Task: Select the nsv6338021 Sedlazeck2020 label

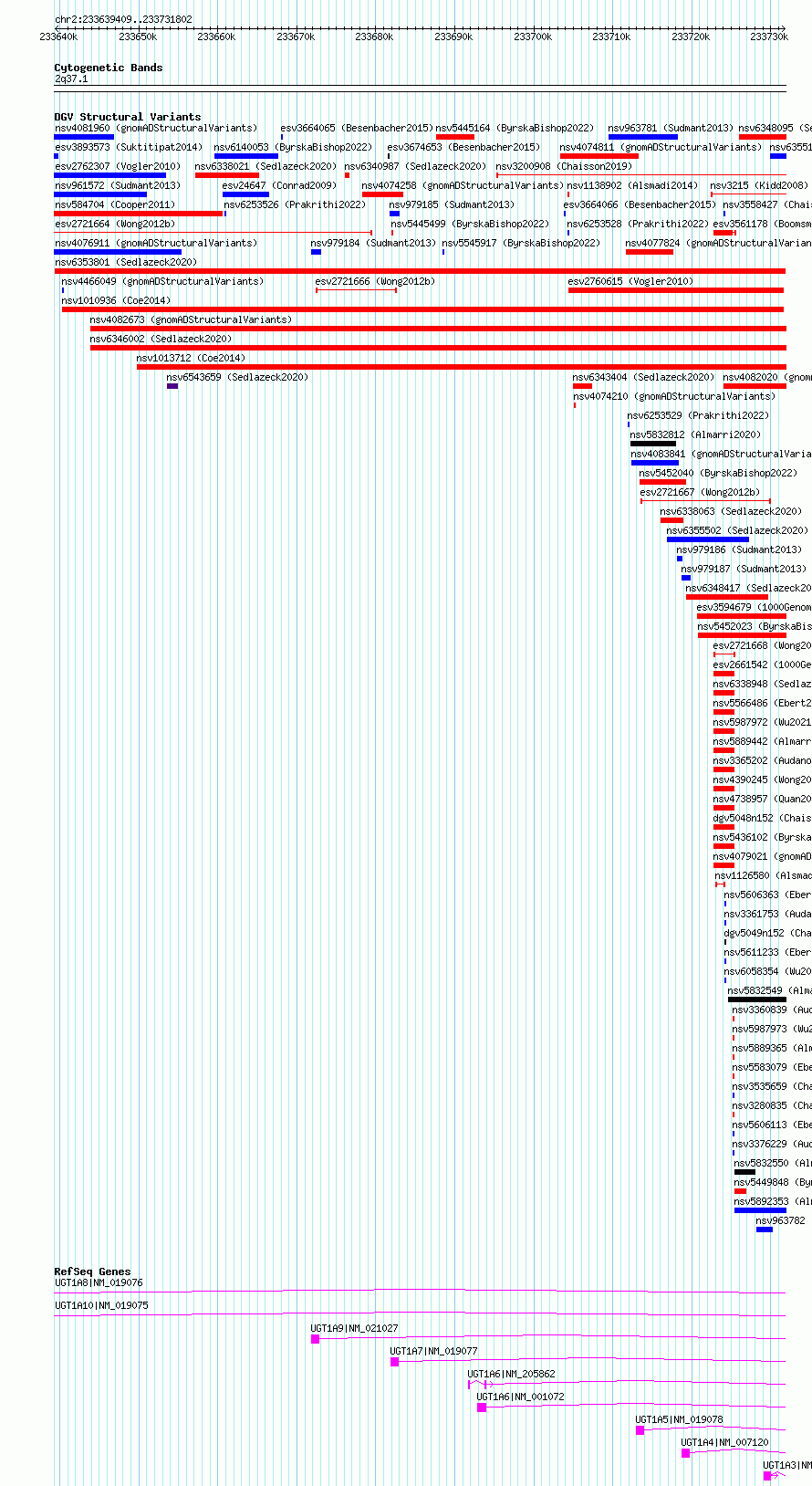Action: 266,166
